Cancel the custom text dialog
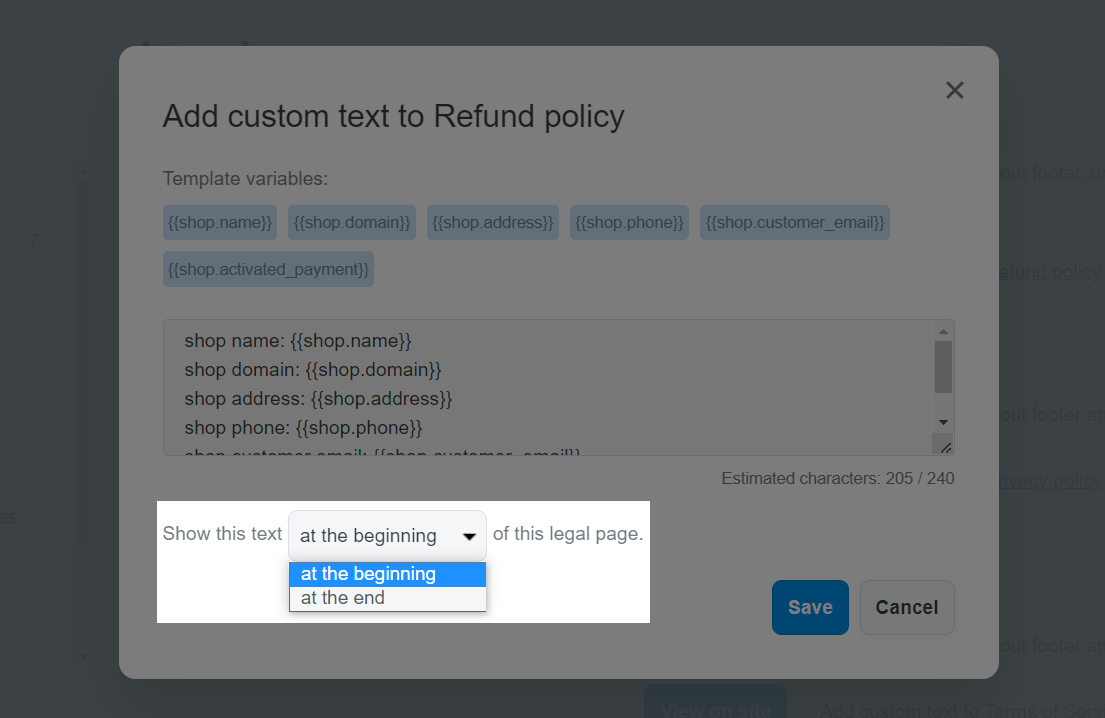Screen dimensions: 1105x718 point(907,607)
